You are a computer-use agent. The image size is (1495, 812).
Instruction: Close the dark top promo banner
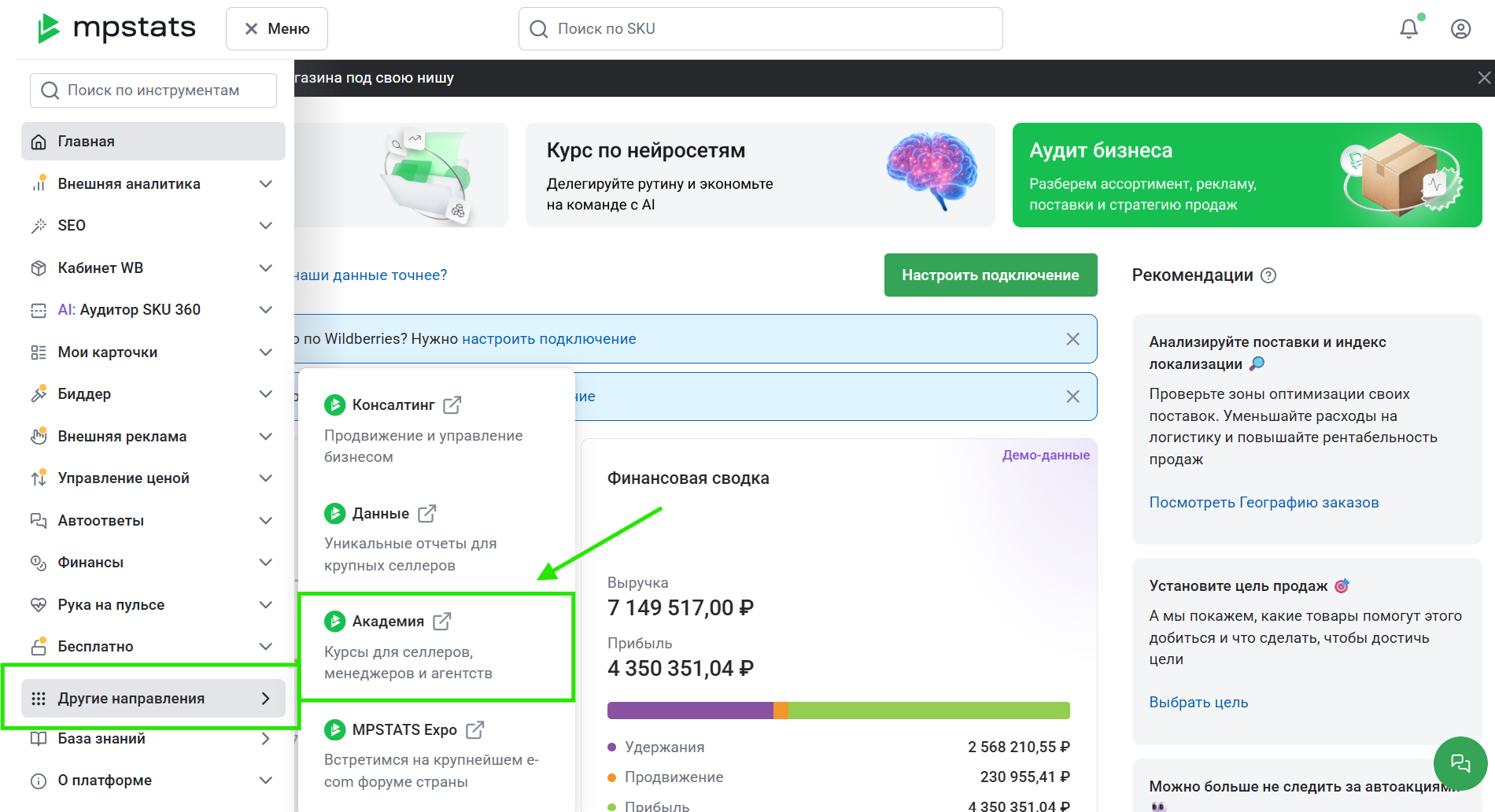click(1483, 78)
